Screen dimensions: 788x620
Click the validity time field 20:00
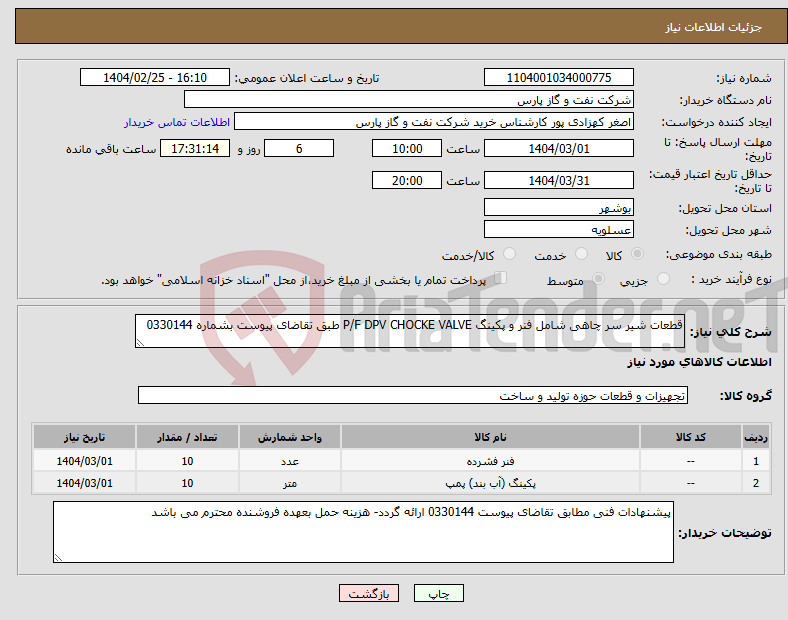(x=407, y=180)
